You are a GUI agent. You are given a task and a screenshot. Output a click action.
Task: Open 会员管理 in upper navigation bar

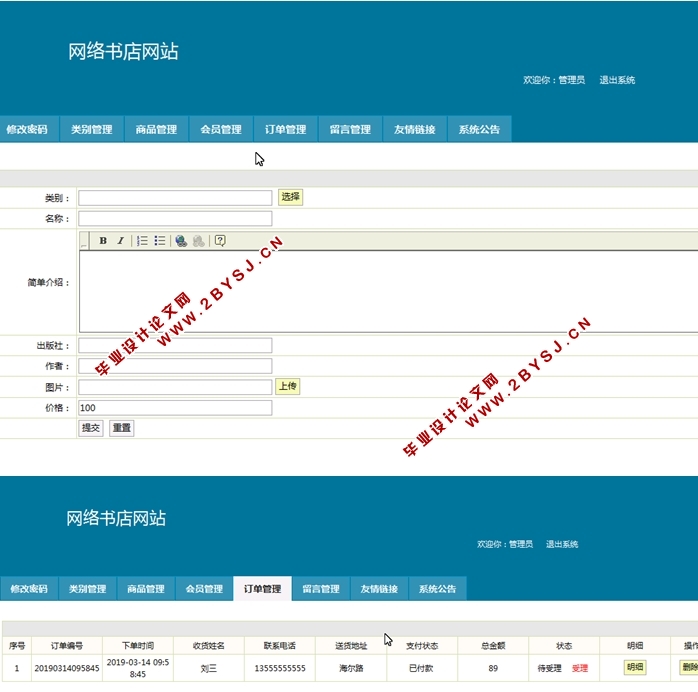click(x=221, y=129)
